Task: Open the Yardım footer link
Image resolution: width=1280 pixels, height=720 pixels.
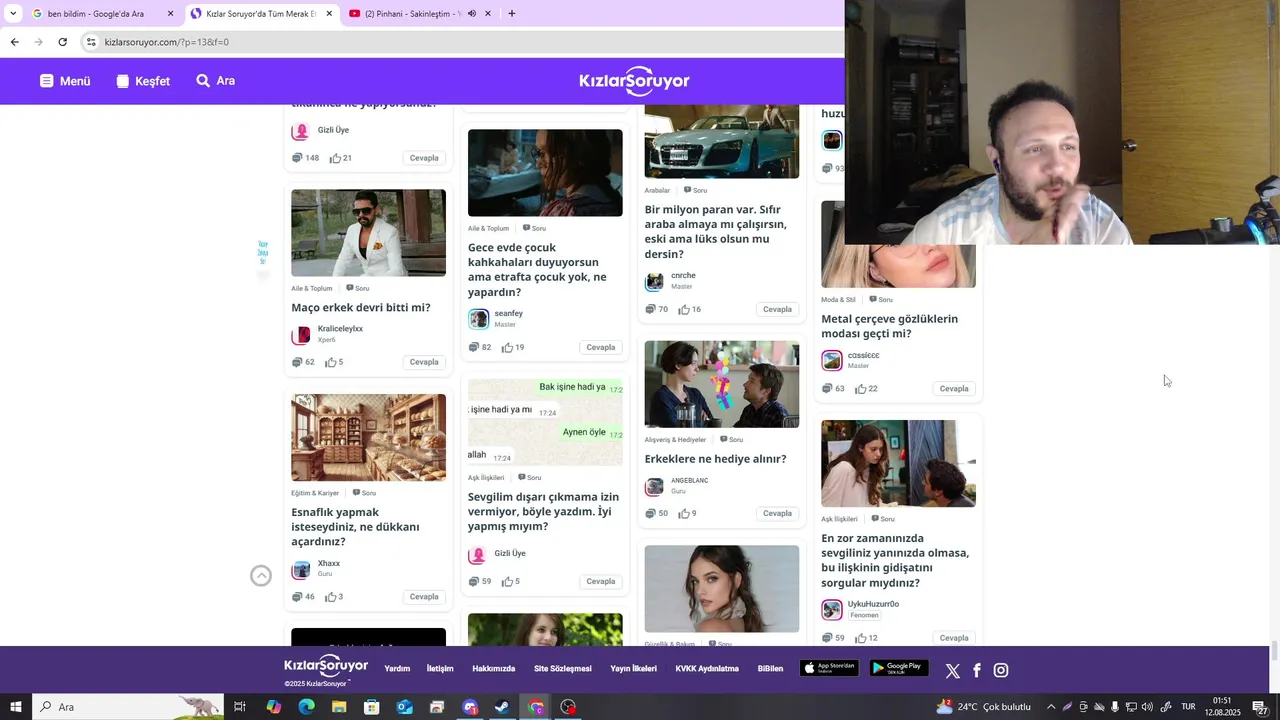Action: tap(397, 669)
